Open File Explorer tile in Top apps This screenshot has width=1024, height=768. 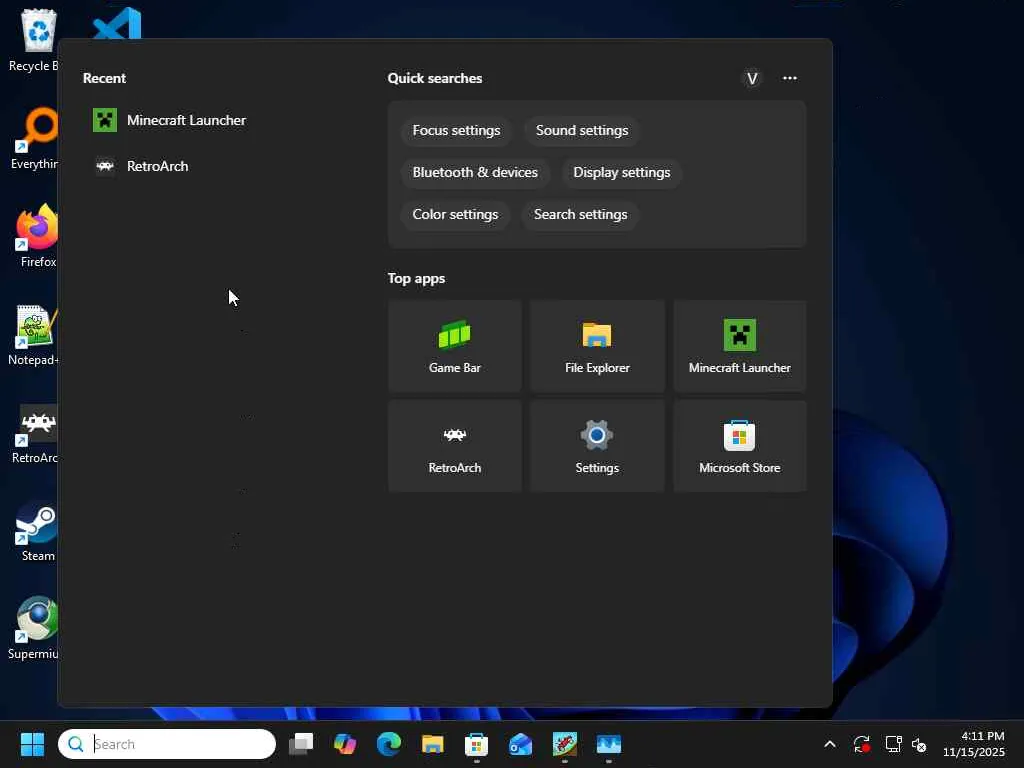[597, 346]
